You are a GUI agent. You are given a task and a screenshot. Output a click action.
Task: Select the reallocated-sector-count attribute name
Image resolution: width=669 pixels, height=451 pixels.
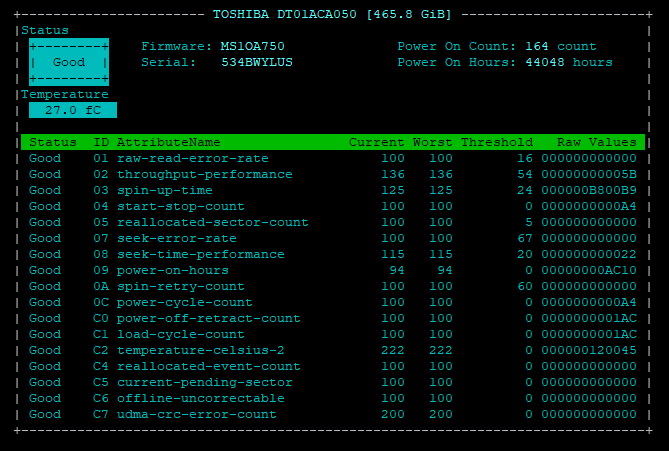click(x=212, y=222)
